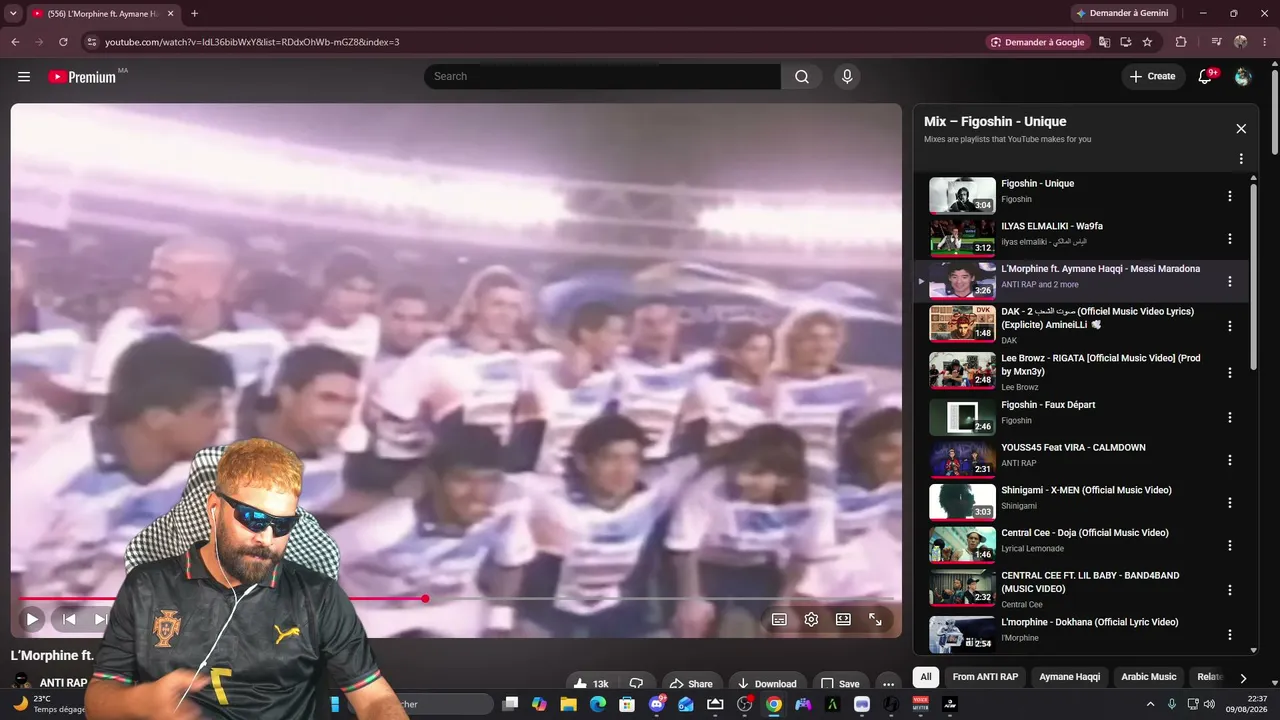Open Chrome extensions puzzle icon

point(1181,42)
